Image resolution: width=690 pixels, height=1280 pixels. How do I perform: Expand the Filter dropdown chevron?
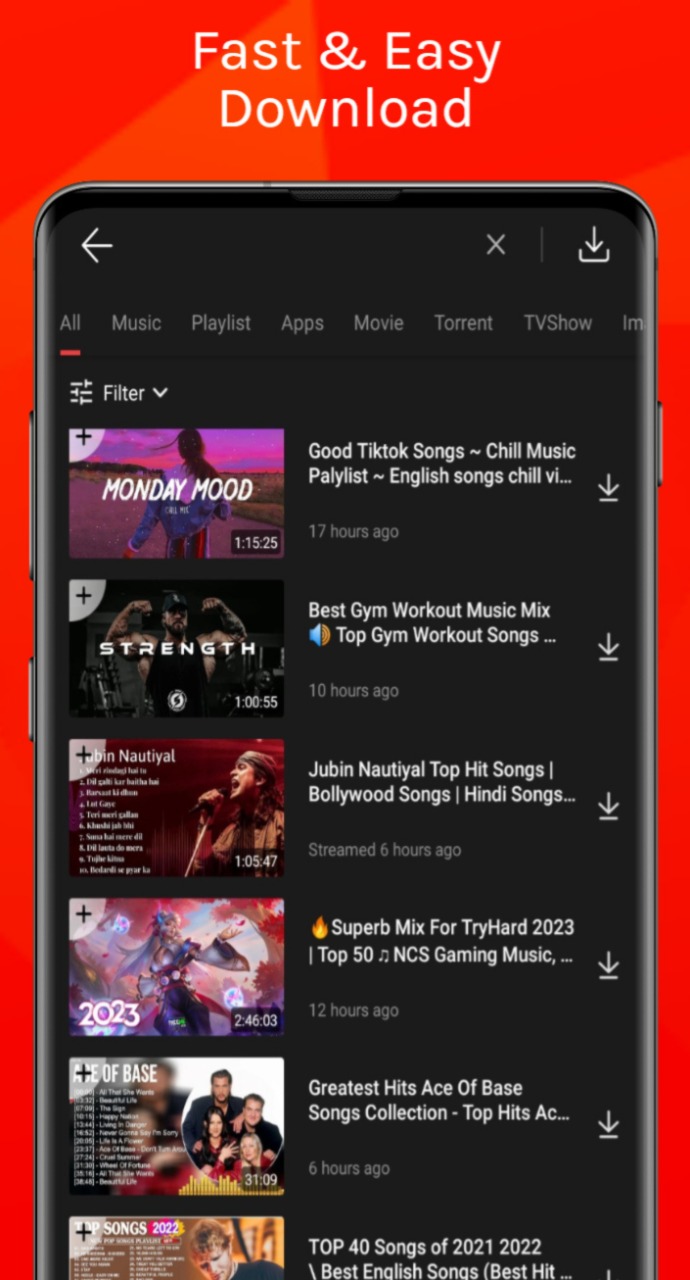(x=160, y=393)
